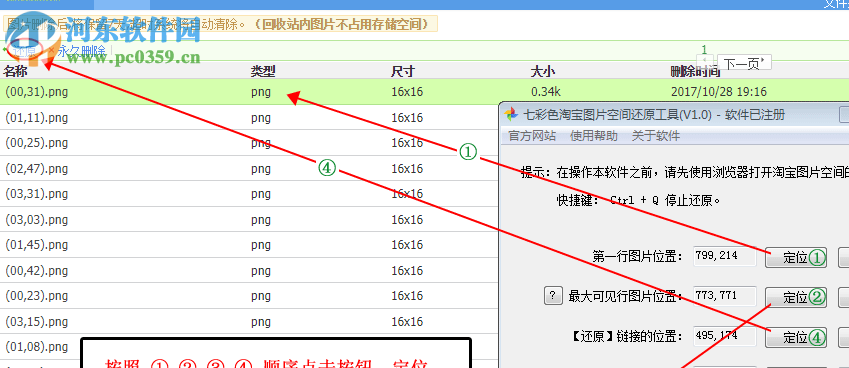Focus the 799,214 position field
849x368 pixels.
(x=724, y=257)
